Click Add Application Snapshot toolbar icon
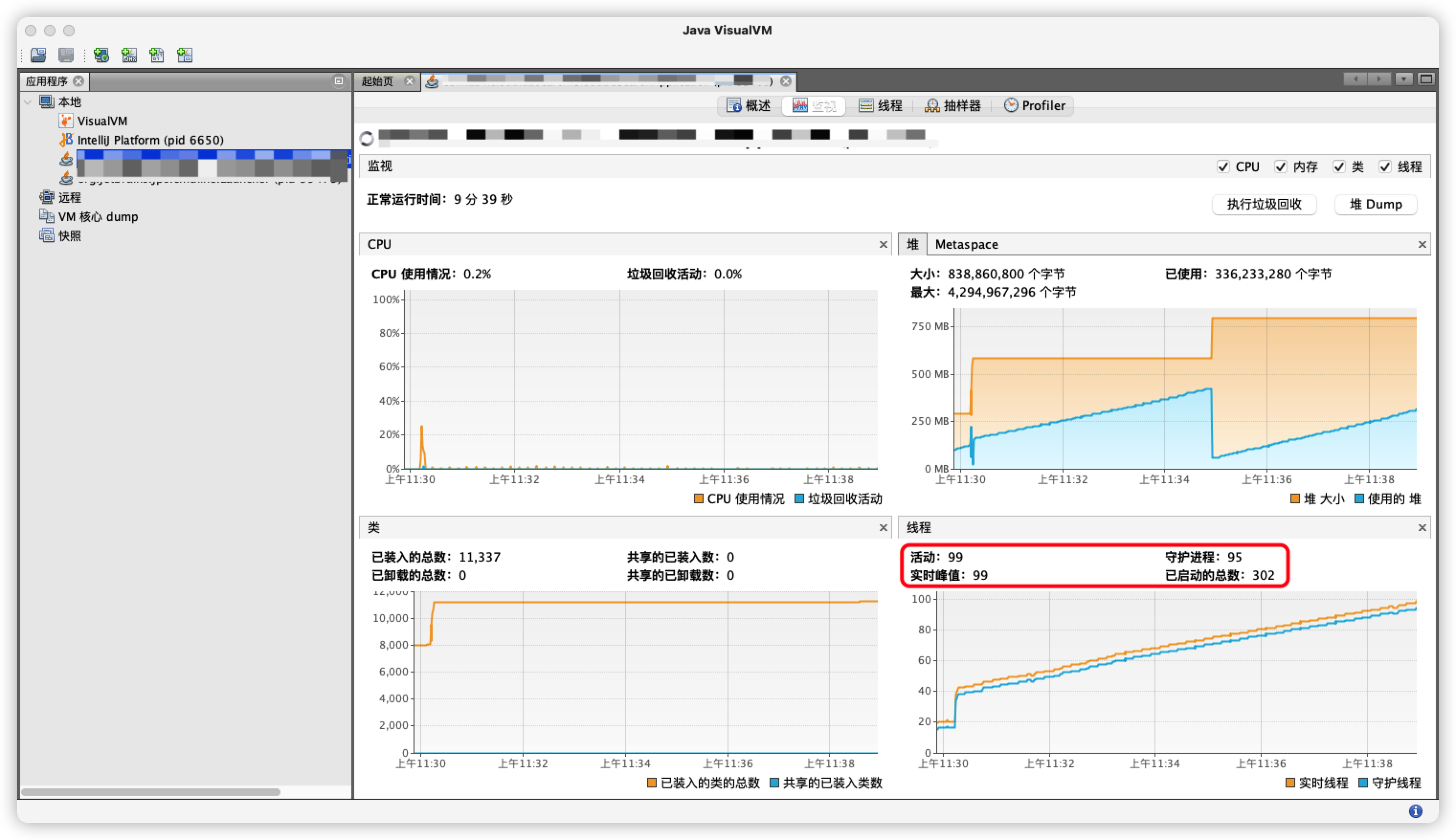Viewport: 1456px width, 840px height. tap(185, 55)
